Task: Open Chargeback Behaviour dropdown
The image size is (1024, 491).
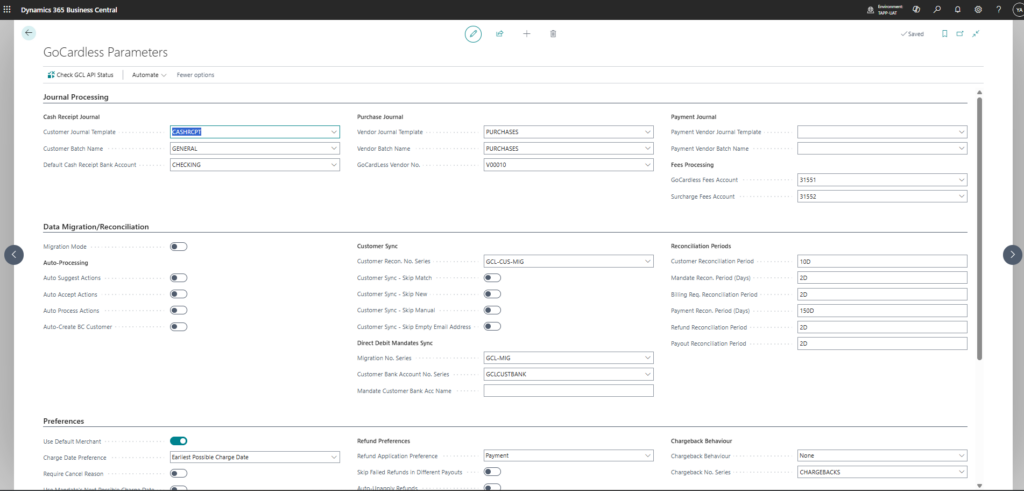Action: tap(961, 456)
